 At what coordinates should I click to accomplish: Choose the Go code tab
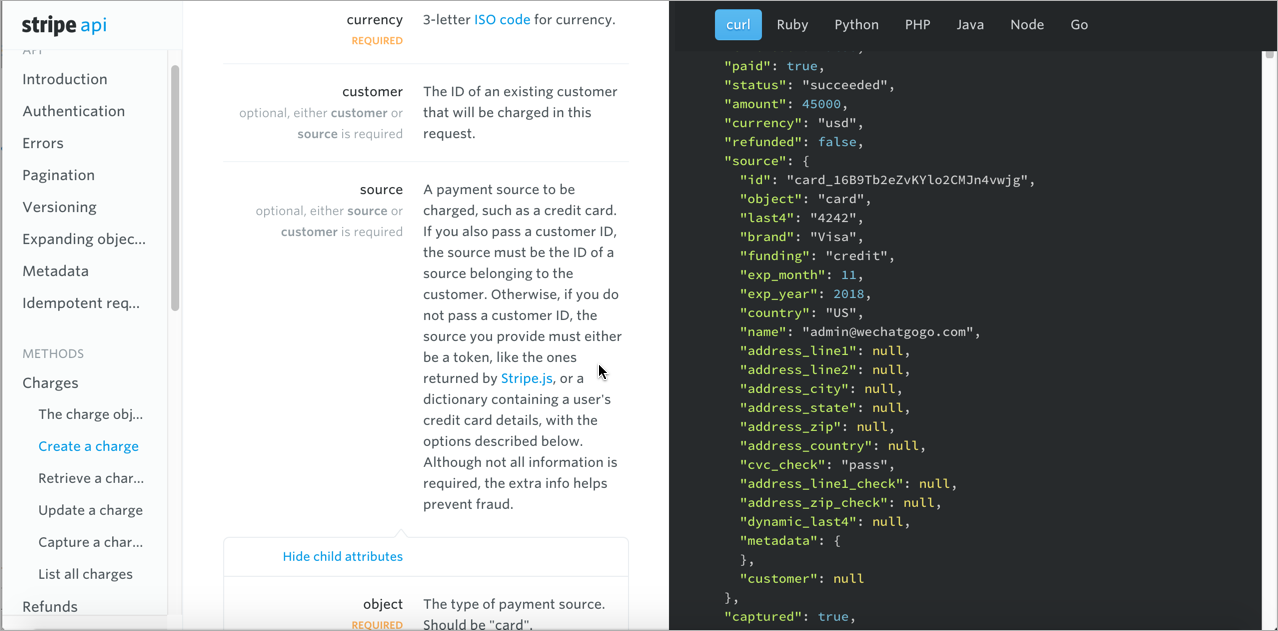click(x=1079, y=25)
